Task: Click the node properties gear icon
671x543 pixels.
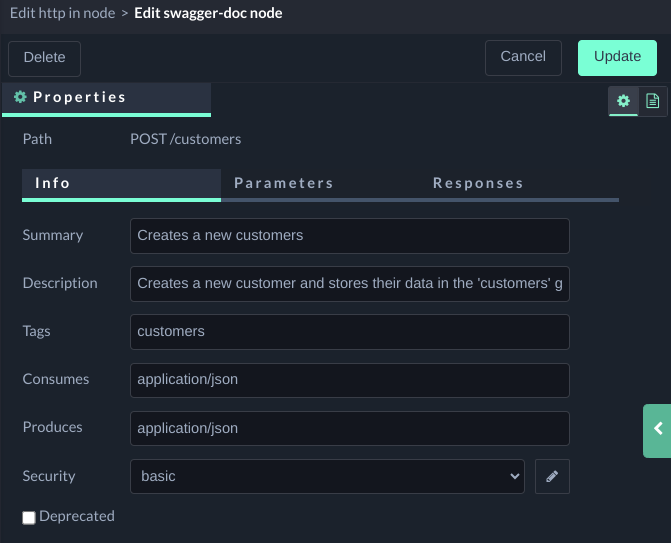Action: click(x=624, y=101)
